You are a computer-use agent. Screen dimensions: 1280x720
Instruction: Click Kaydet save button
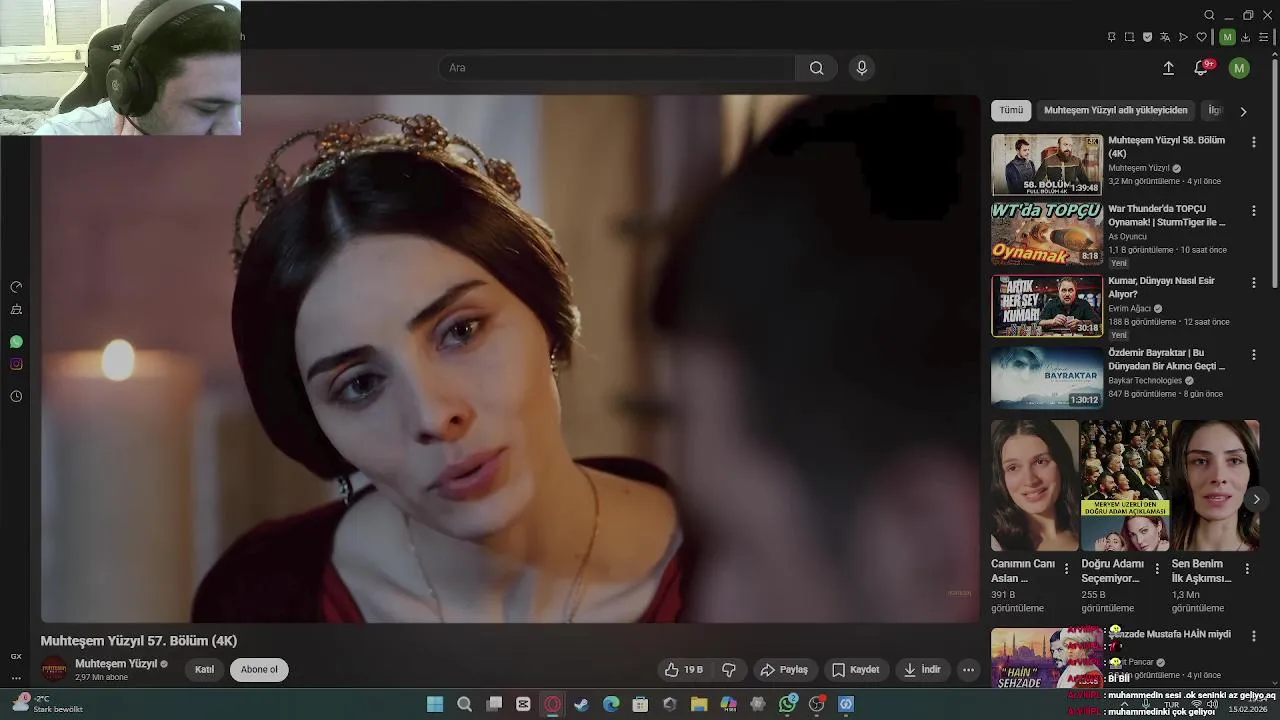(x=856, y=670)
